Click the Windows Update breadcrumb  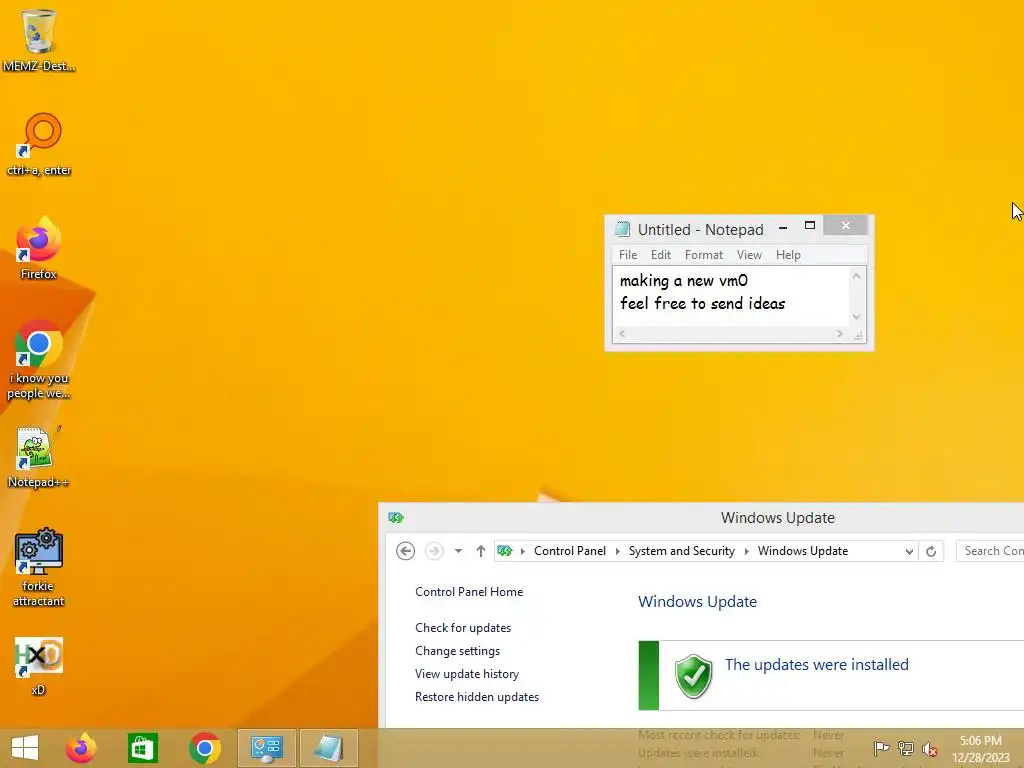[x=803, y=551]
